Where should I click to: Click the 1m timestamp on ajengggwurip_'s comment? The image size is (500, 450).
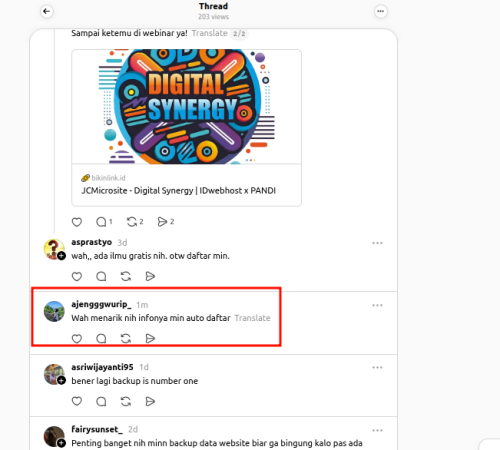point(142,305)
